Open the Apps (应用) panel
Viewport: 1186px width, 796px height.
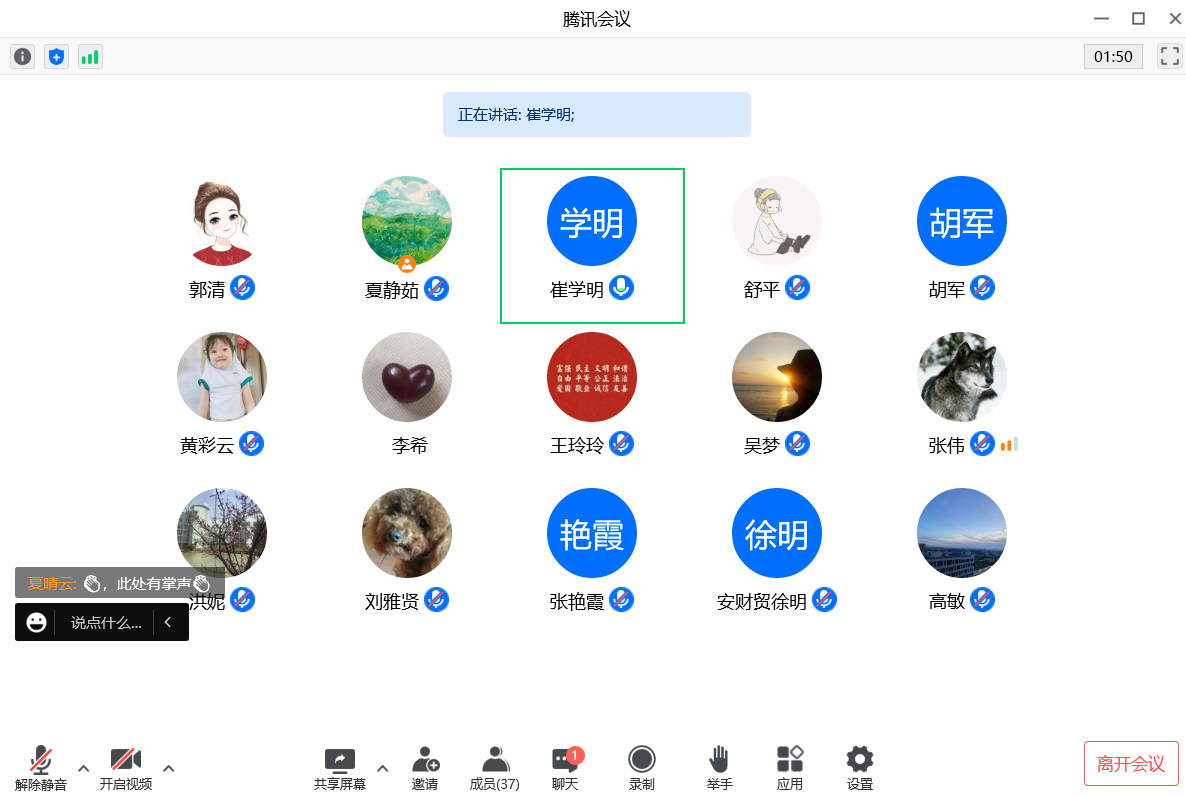click(789, 767)
